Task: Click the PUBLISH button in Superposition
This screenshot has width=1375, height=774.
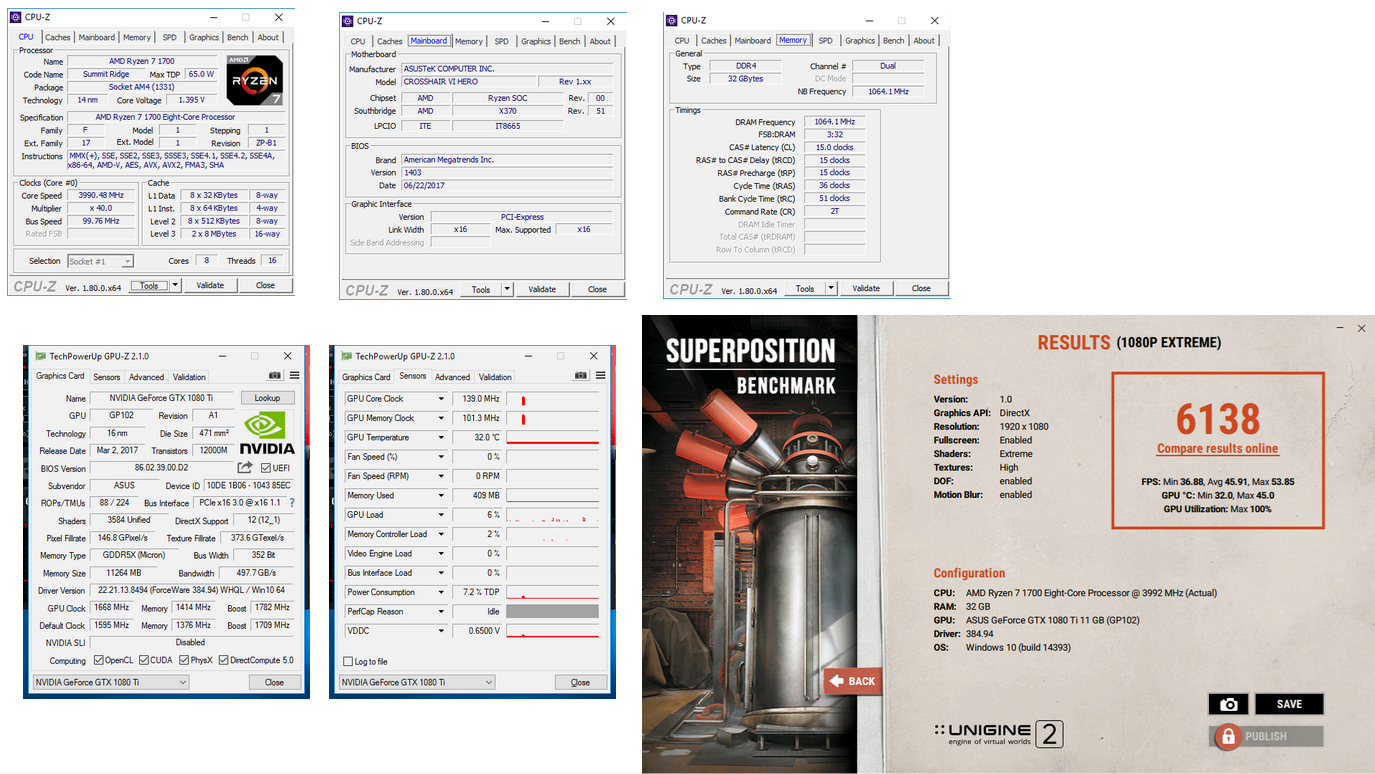Action: pos(1266,736)
